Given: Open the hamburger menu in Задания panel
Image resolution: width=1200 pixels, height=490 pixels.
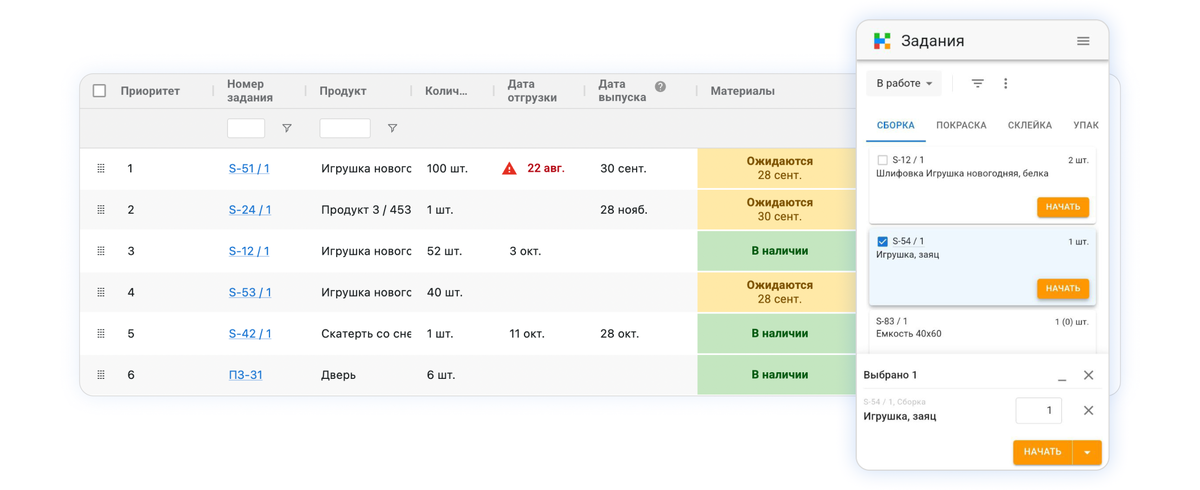Looking at the screenshot, I should pos(1083,41).
